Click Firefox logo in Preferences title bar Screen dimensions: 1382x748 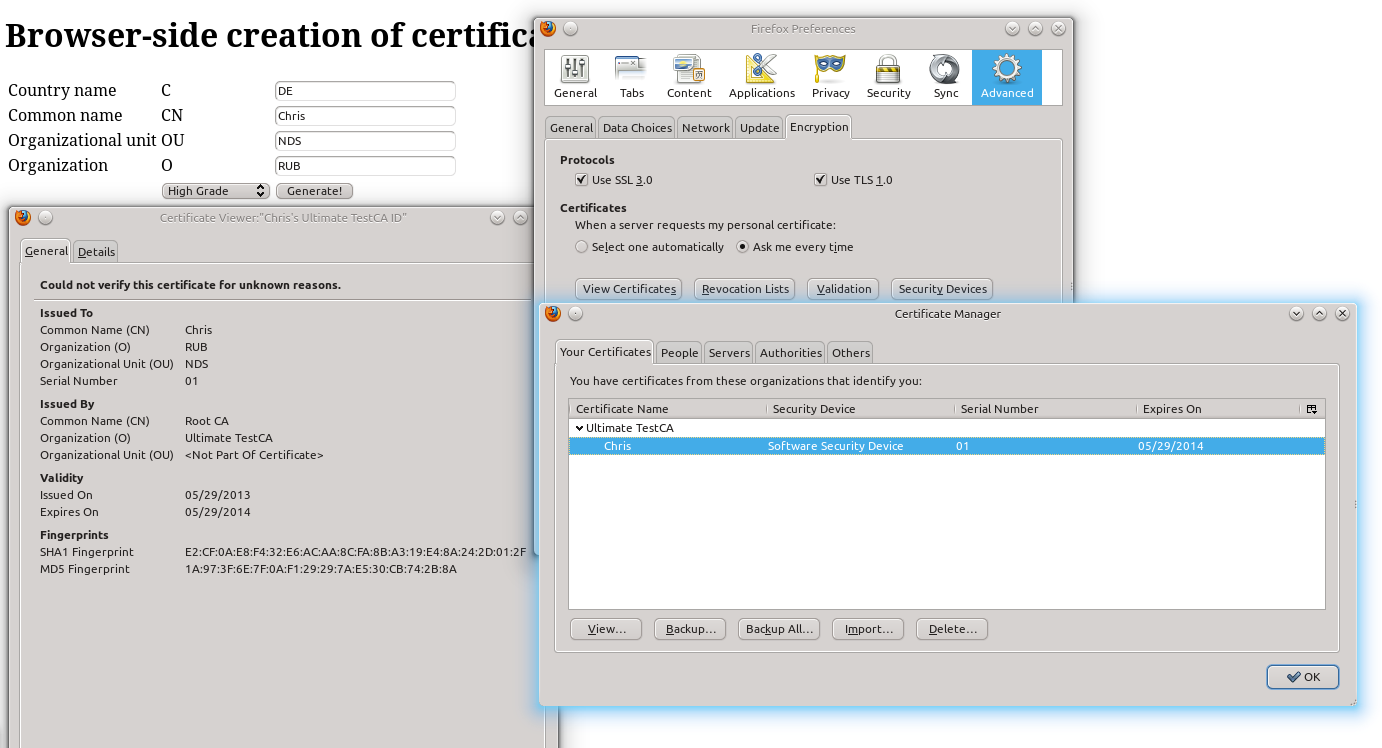548,28
